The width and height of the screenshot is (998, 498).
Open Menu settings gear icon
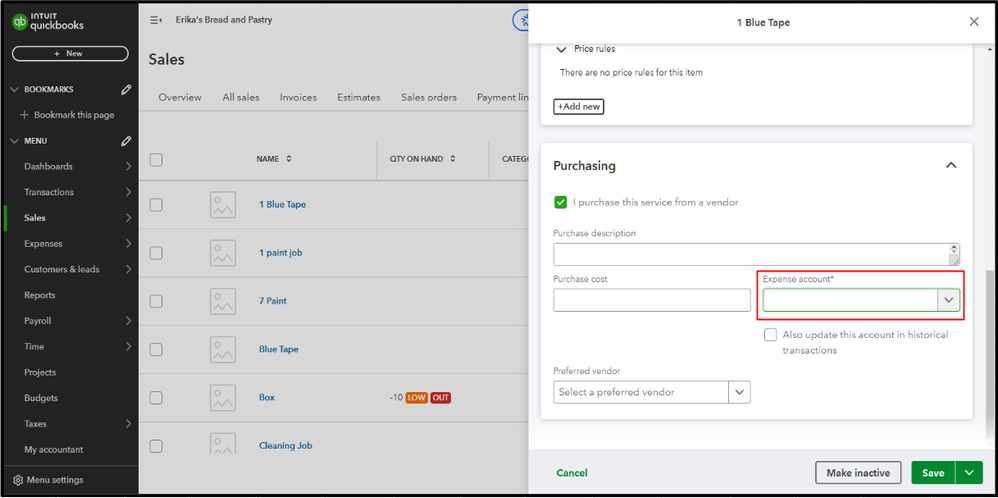click(x=18, y=480)
